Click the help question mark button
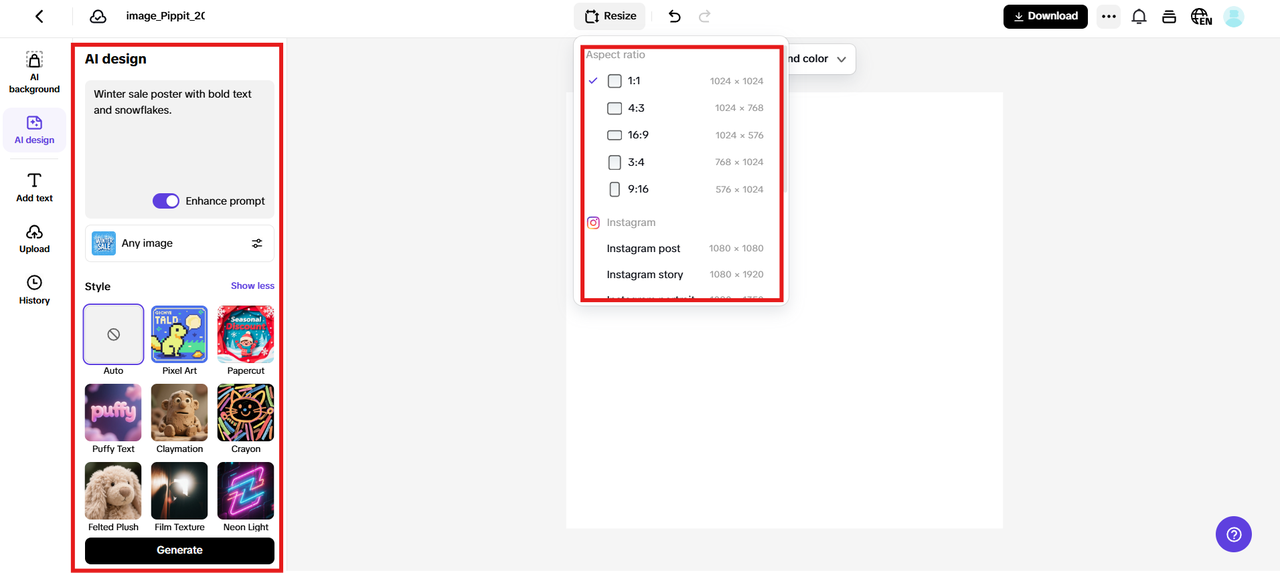The image size is (1280, 573). tap(1233, 534)
